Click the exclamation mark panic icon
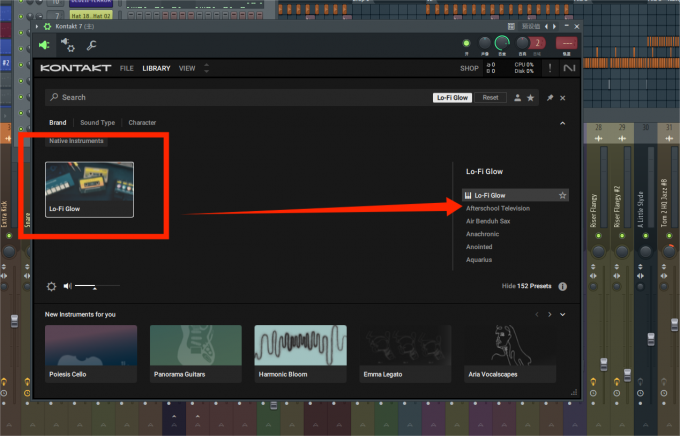Screen dimensions: 680x436 click(550, 68)
